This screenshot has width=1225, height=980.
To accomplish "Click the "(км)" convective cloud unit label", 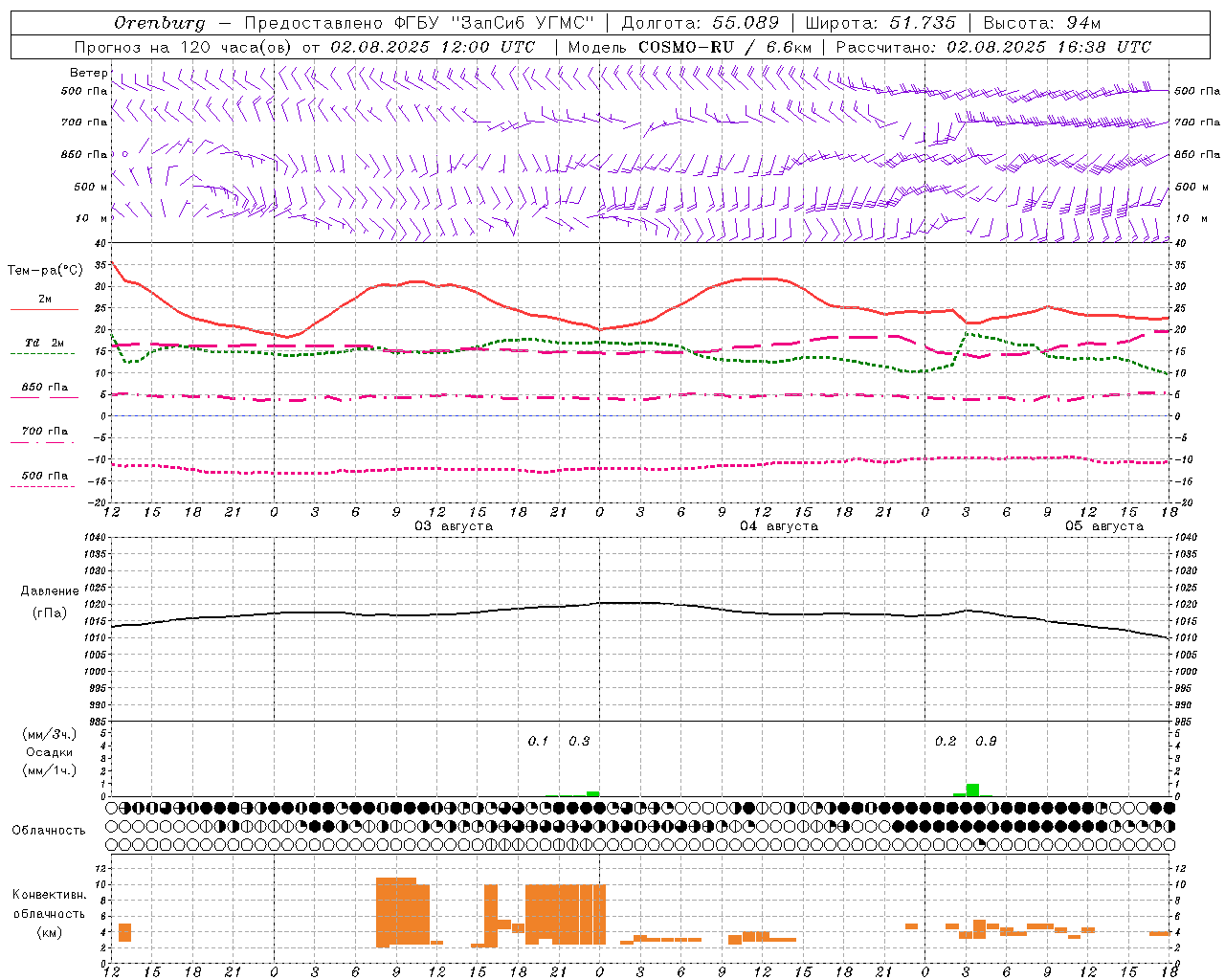I will tap(50, 932).
